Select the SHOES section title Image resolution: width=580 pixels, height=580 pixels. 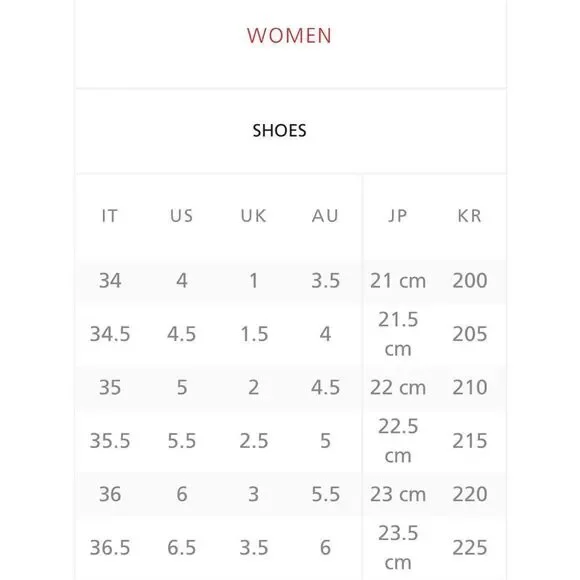[x=279, y=131]
